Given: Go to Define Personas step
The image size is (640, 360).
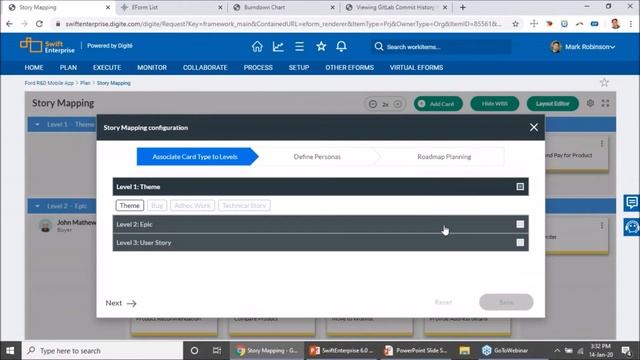Looking at the screenshot, I should (x=317, y=157).
